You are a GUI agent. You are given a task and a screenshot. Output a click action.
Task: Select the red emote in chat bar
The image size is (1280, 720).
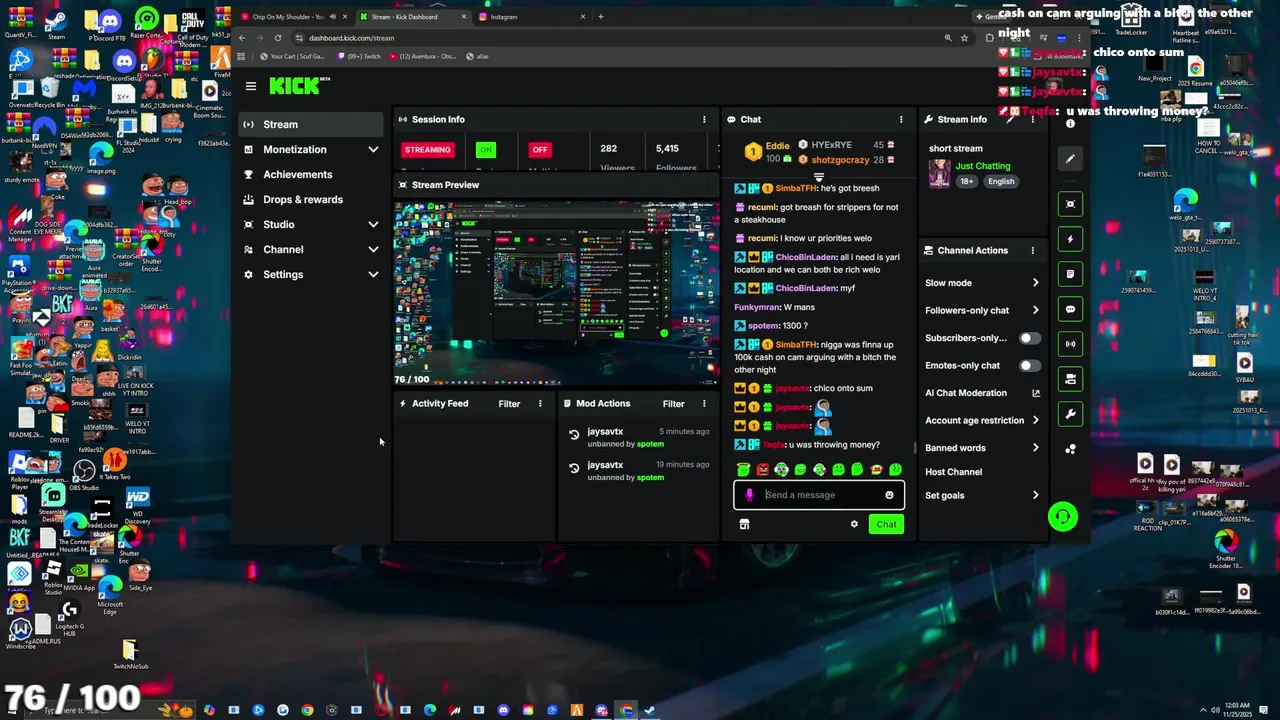point(762,470)
